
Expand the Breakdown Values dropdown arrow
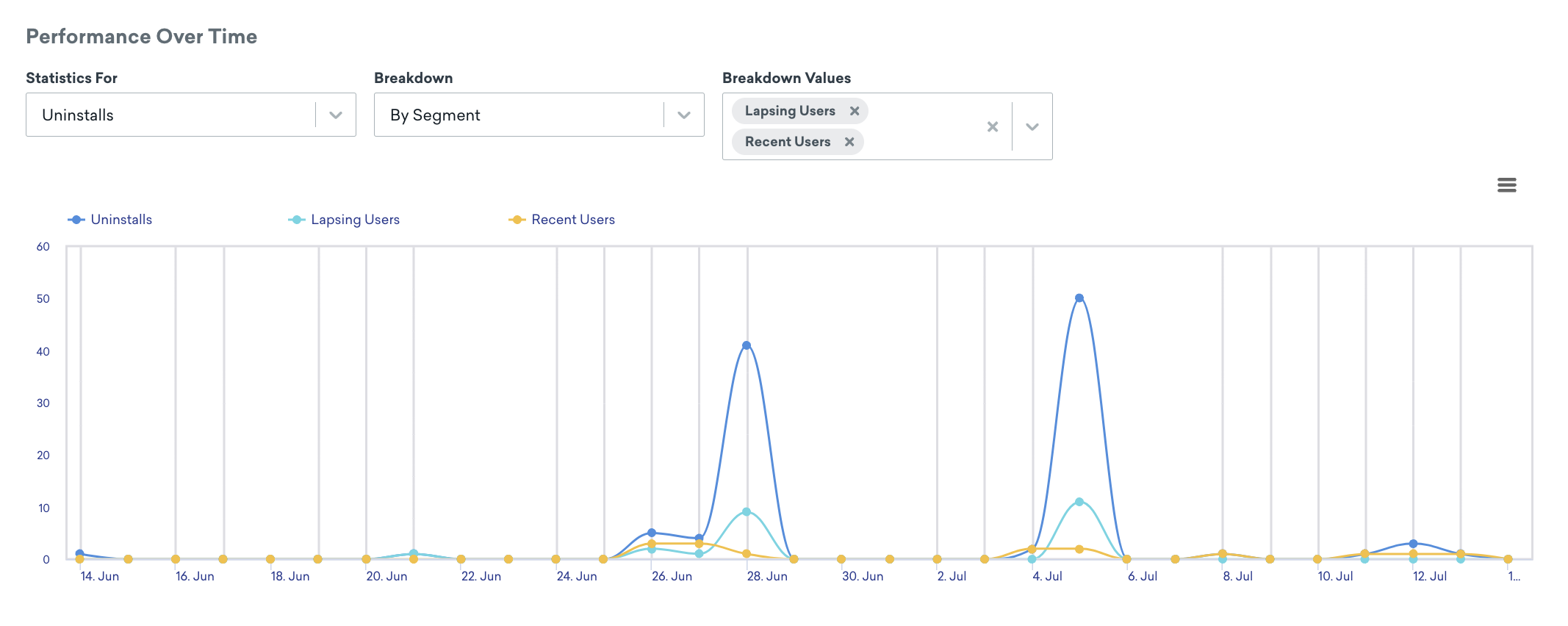[x=1032, y=126]
